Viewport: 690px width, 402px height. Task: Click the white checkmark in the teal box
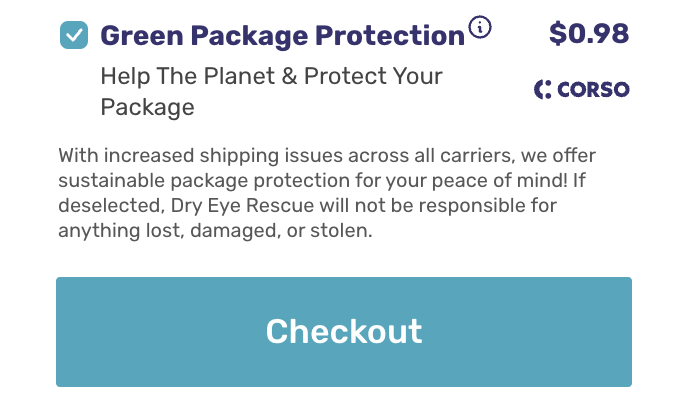click(74, 35)
